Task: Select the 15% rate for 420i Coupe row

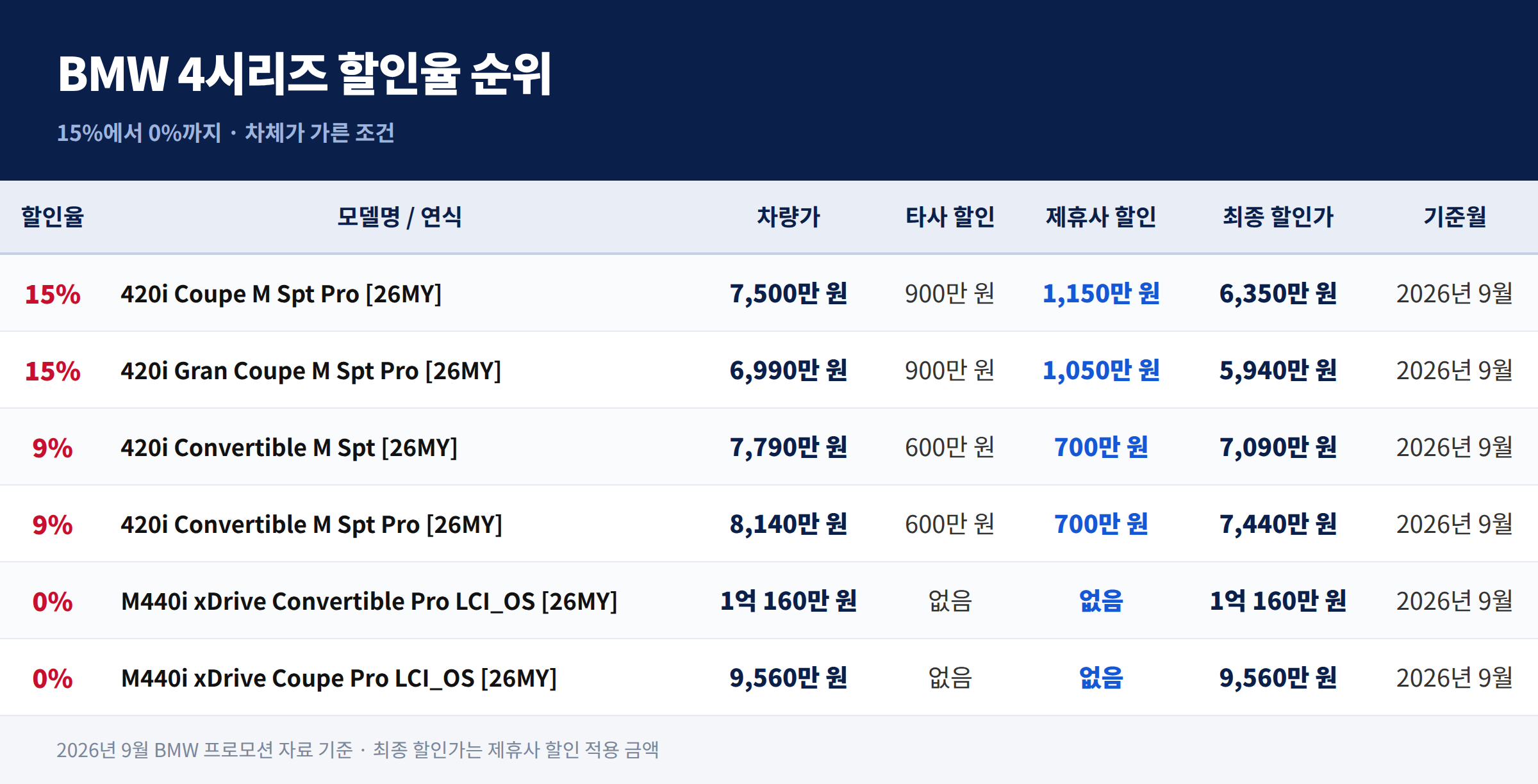Action: click(x=53, y=294)
